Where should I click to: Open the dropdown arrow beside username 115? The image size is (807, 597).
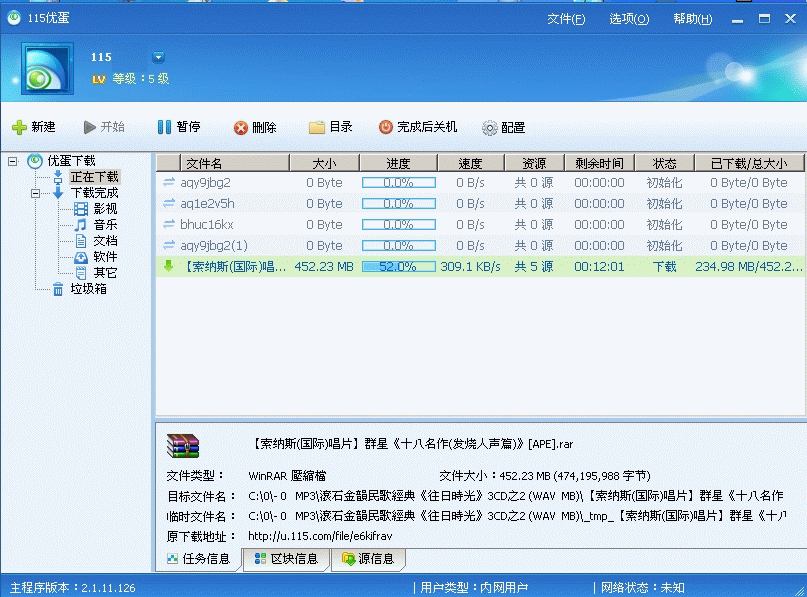tap(158, 57)
